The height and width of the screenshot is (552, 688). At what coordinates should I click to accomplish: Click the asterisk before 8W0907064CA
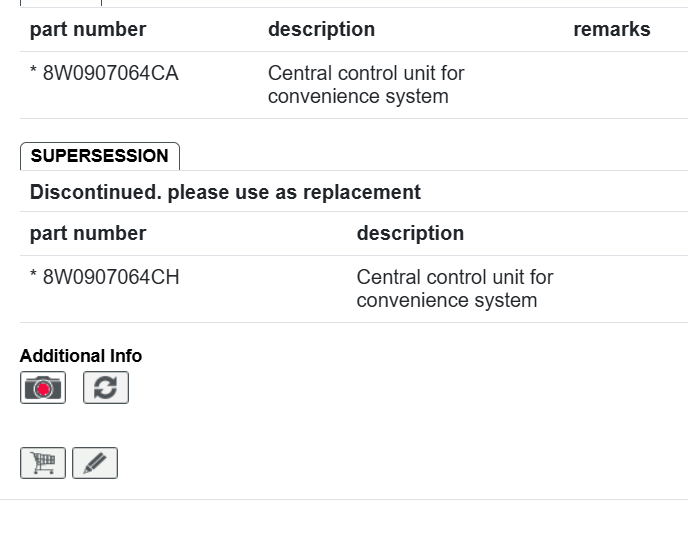point(34,74)
